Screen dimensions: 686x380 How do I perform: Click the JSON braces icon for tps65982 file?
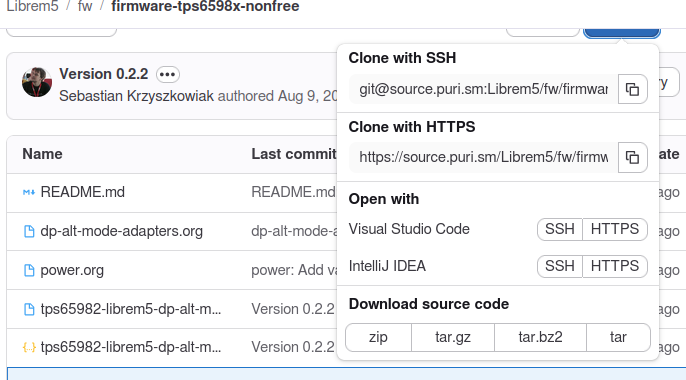(29, 348)
